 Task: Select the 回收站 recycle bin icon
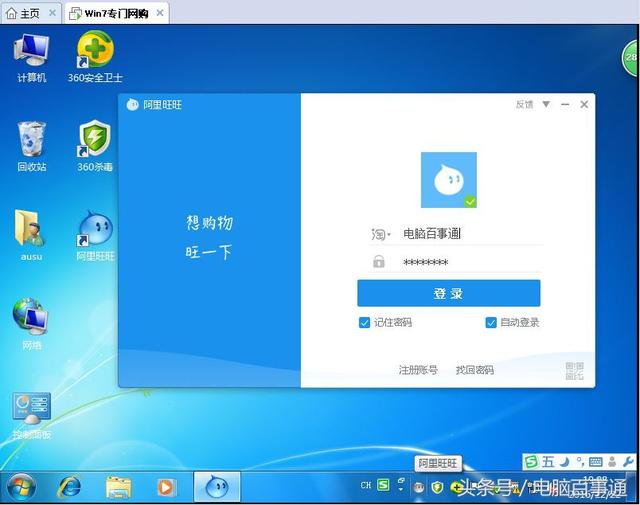pos(31,146)
